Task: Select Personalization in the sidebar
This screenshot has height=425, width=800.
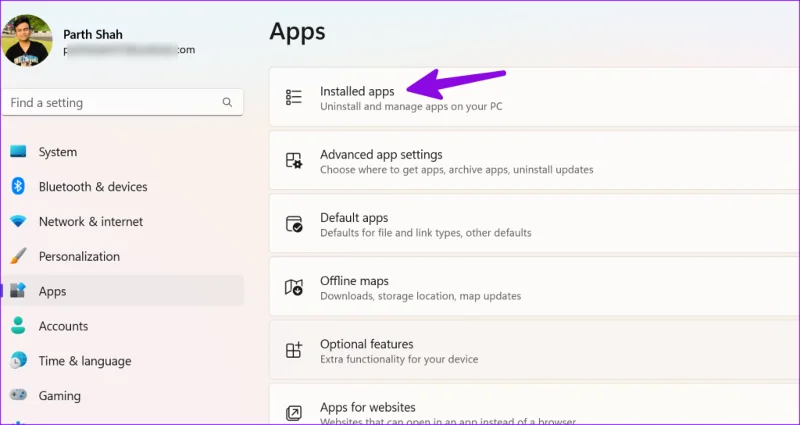Action: click(122, 256)
